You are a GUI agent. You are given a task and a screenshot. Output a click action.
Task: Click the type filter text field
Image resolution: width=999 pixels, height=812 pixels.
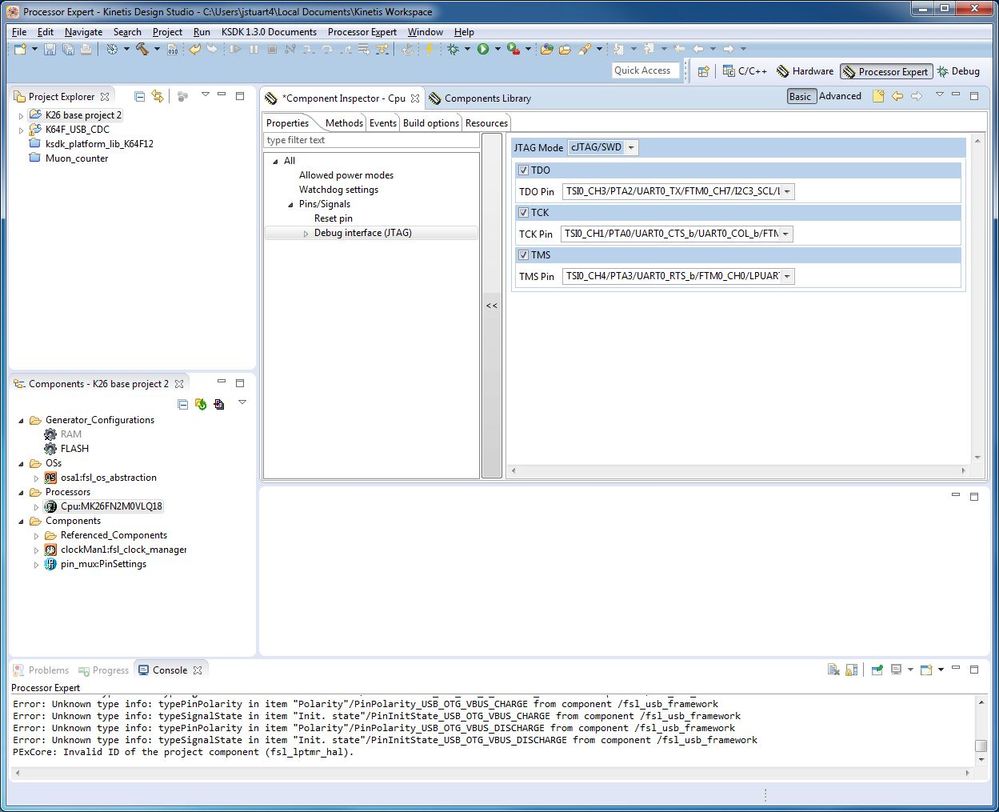(371, 140)
